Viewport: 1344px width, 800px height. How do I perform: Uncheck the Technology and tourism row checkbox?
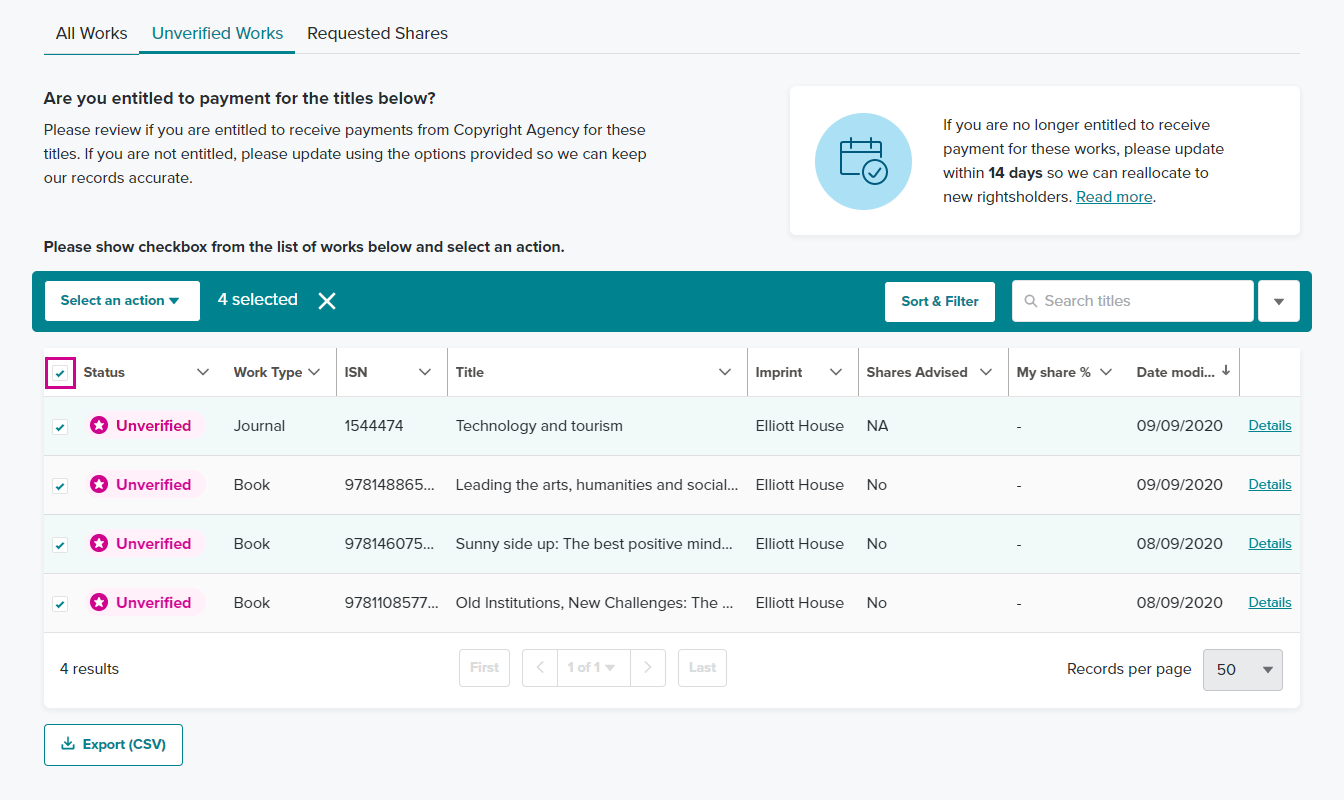(60, 427)
